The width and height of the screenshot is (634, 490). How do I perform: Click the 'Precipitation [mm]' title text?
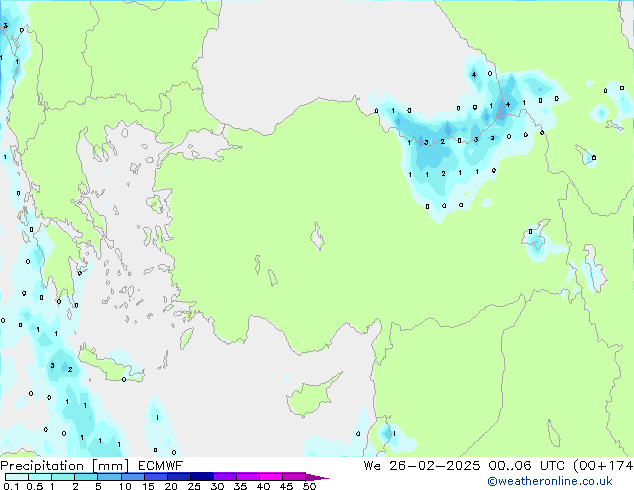coord(65,466)
